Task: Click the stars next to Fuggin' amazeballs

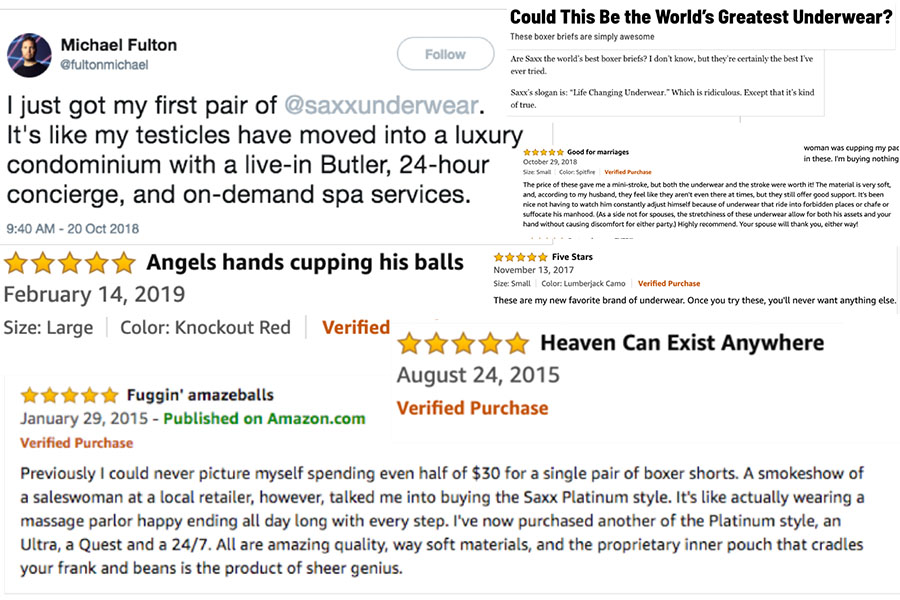Action: (x=69, y=395)
